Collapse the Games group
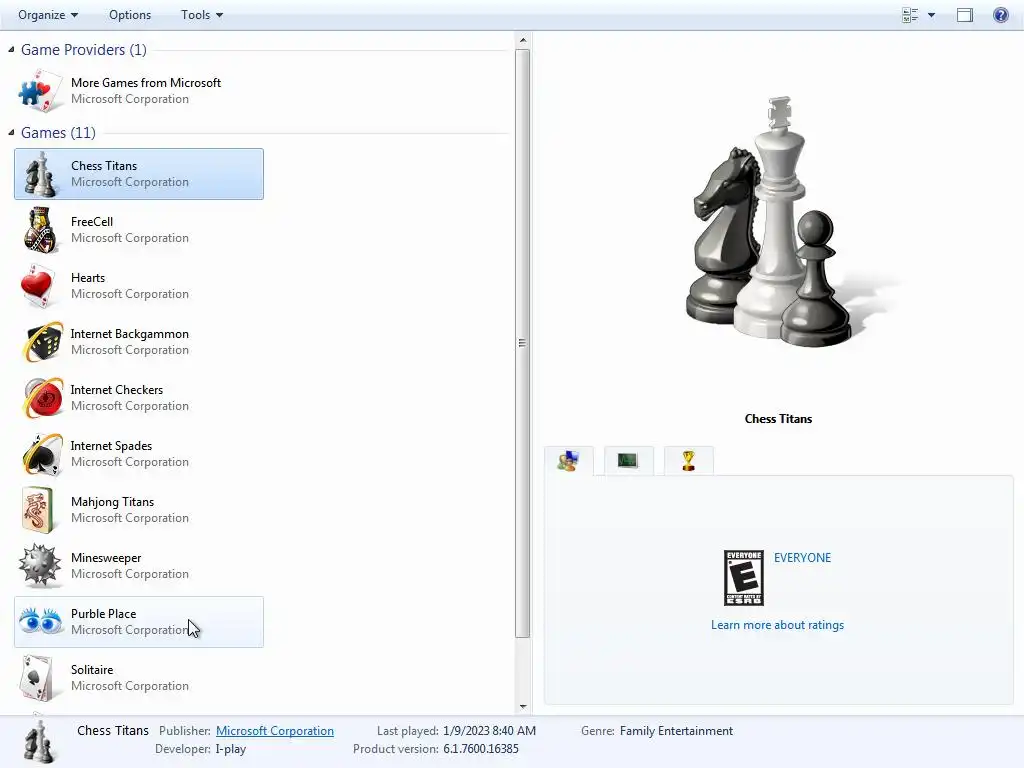Viewport: 1024px width, 768px height. coord(11,133)
